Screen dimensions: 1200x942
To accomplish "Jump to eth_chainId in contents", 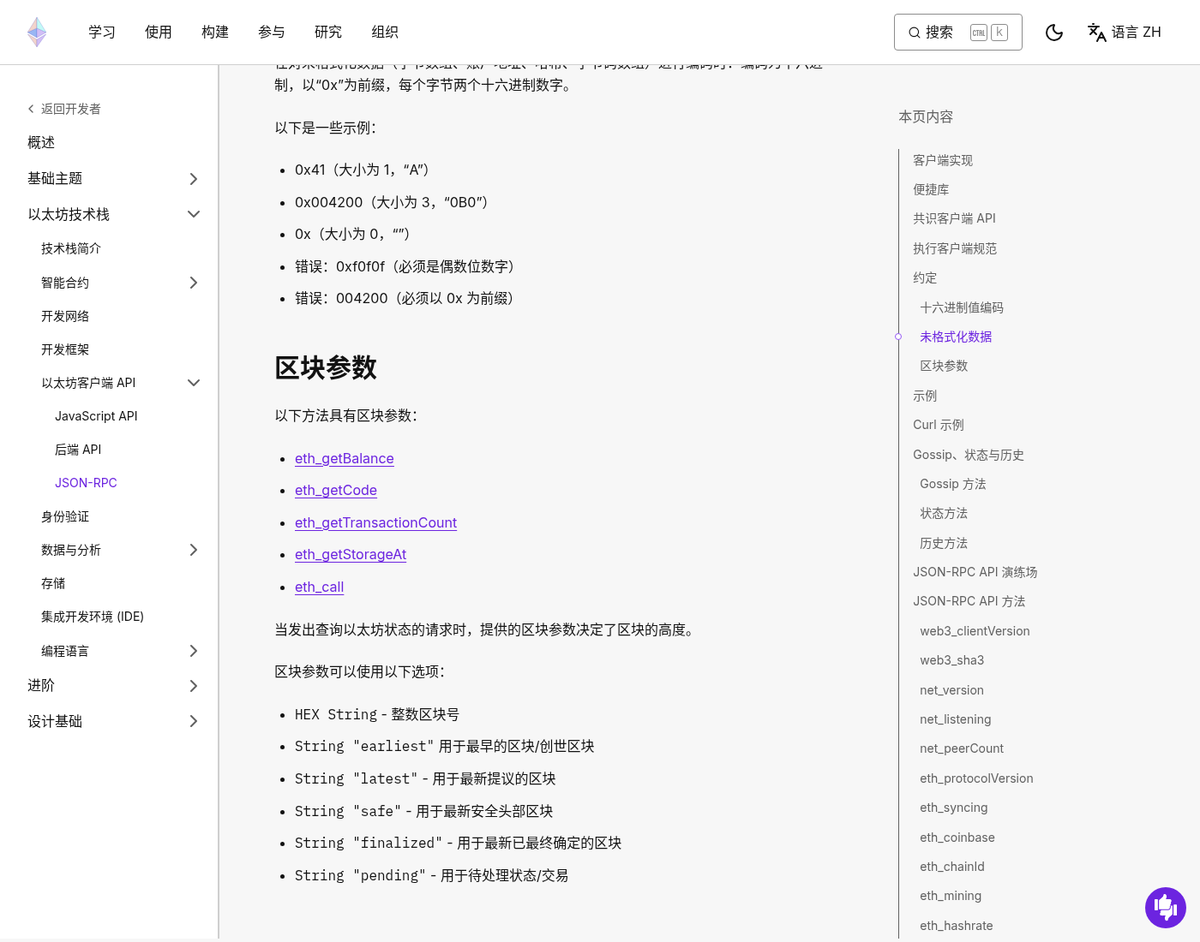I will (952, 866).
